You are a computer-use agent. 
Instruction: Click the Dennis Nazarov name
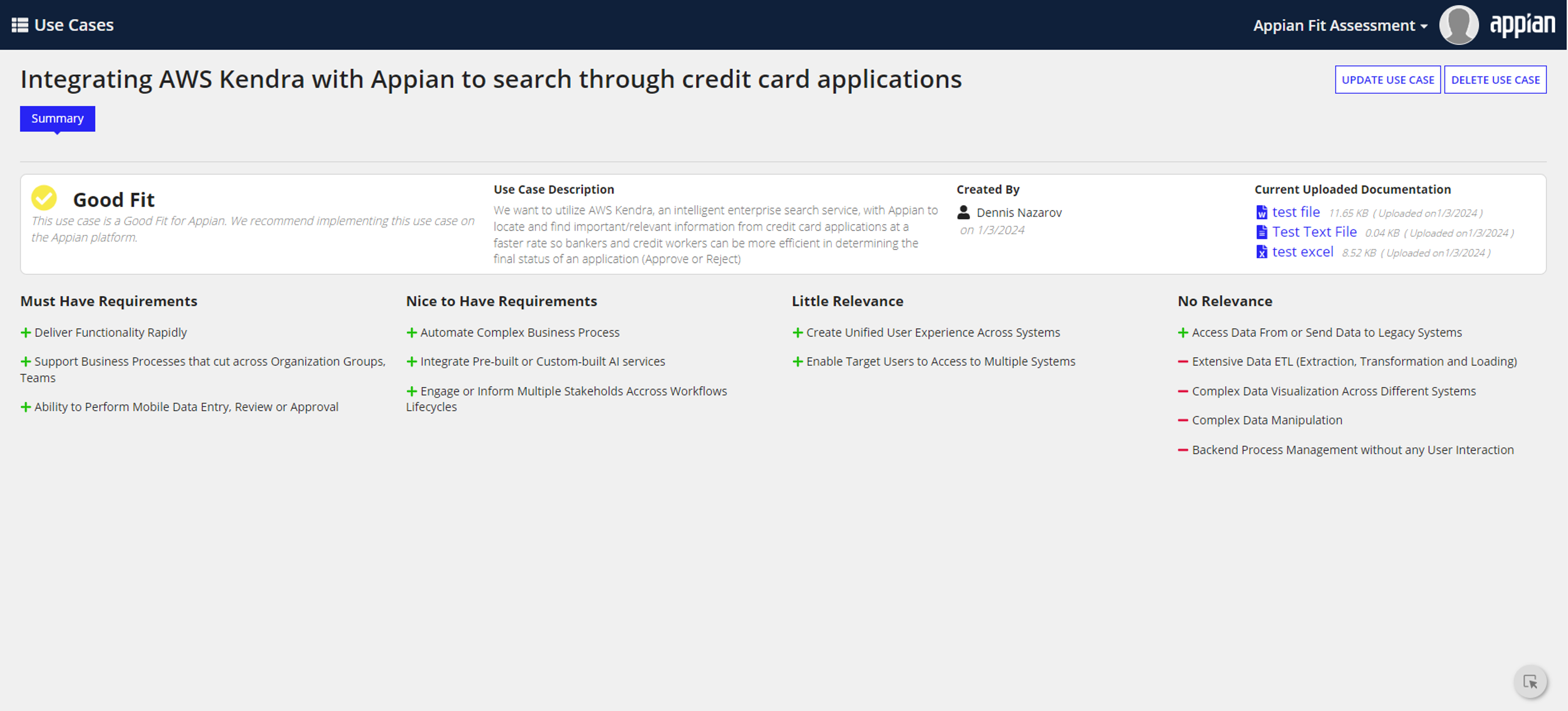[x=1019, y=213]
